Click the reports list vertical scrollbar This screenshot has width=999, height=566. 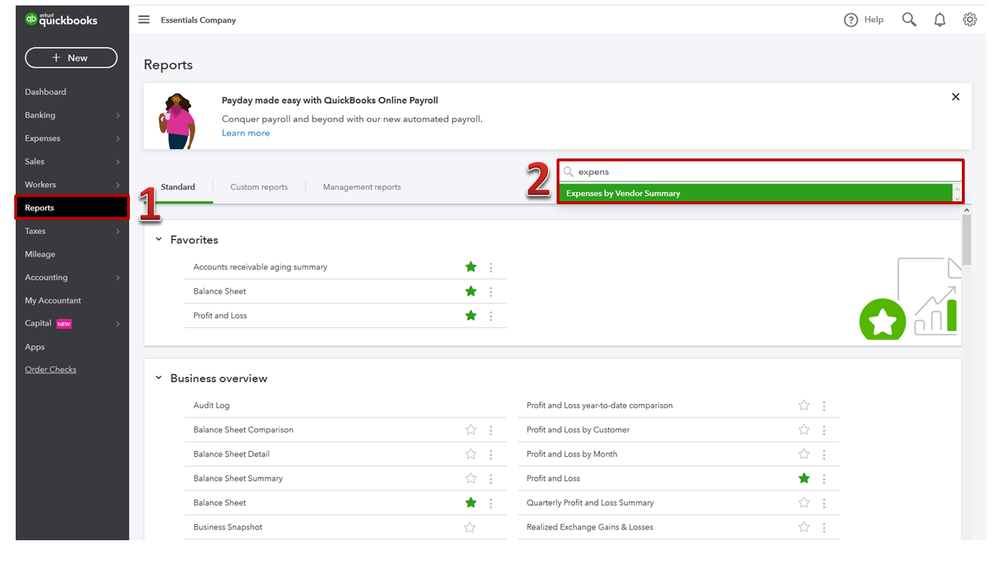pyautogui.click(x=967, y=239)
